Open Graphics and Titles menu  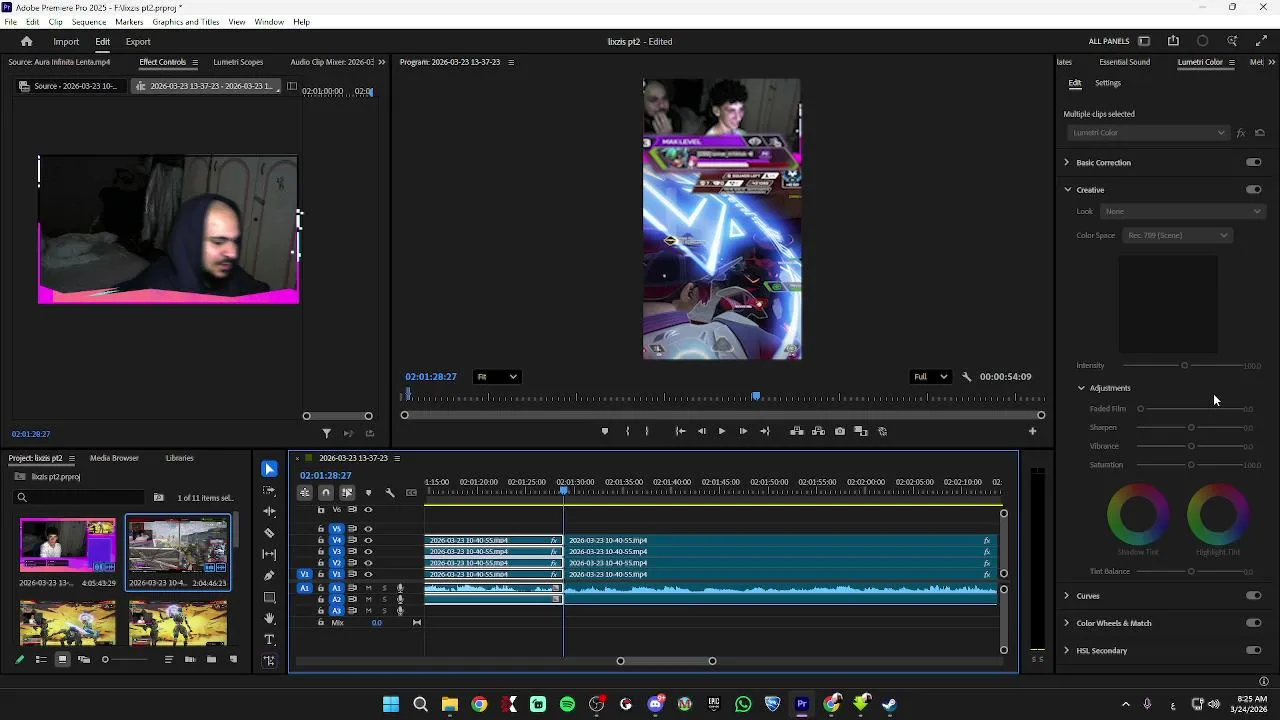186,22
